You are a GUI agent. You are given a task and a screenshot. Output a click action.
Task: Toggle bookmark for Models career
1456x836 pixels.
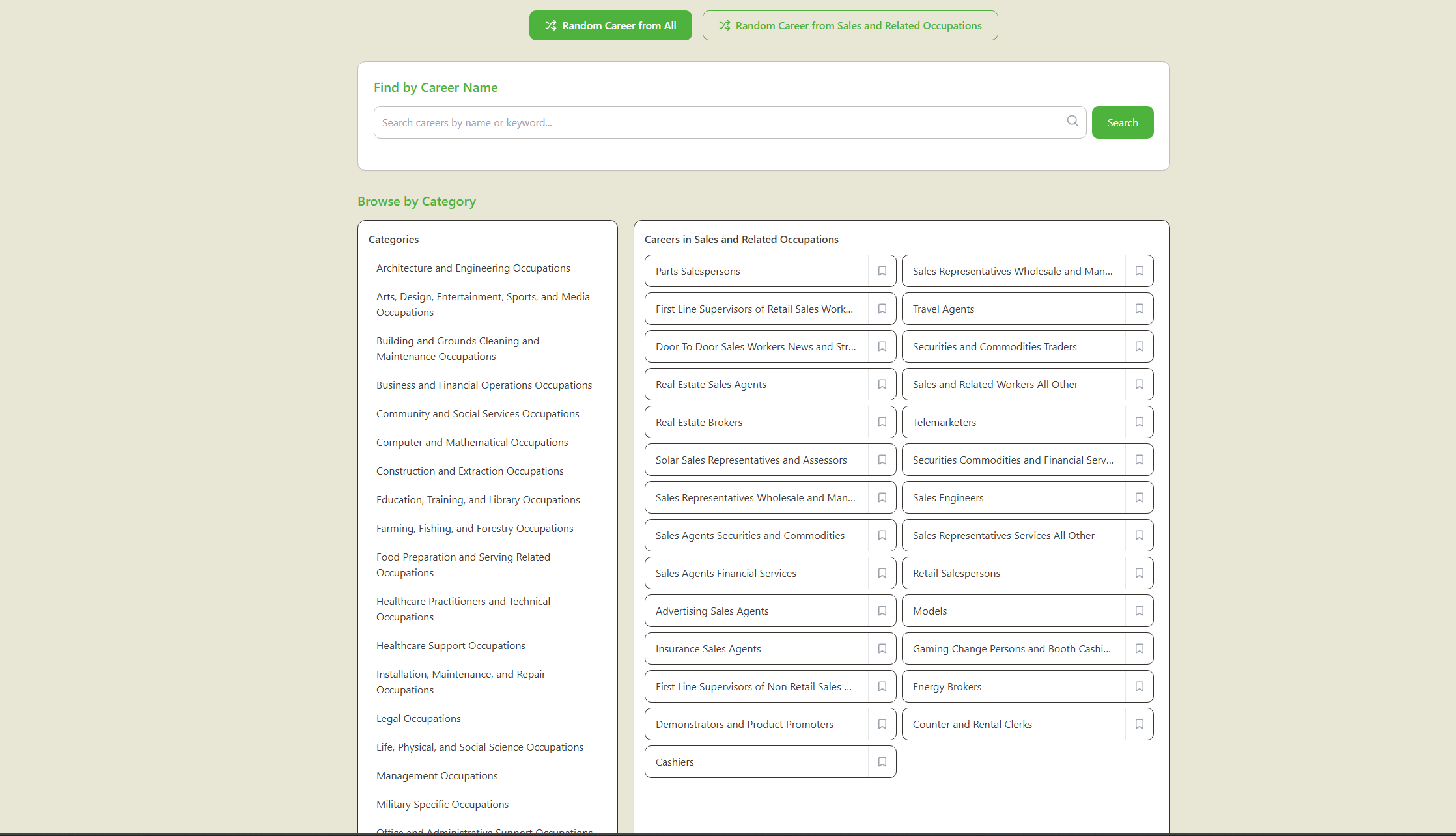pyautogui.click(x=1140, y=611)
